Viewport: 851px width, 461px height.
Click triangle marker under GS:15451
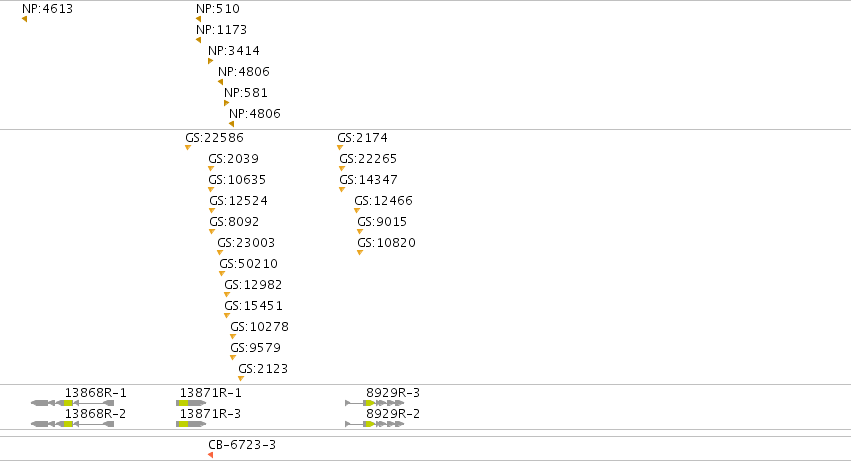click(227, 315)
